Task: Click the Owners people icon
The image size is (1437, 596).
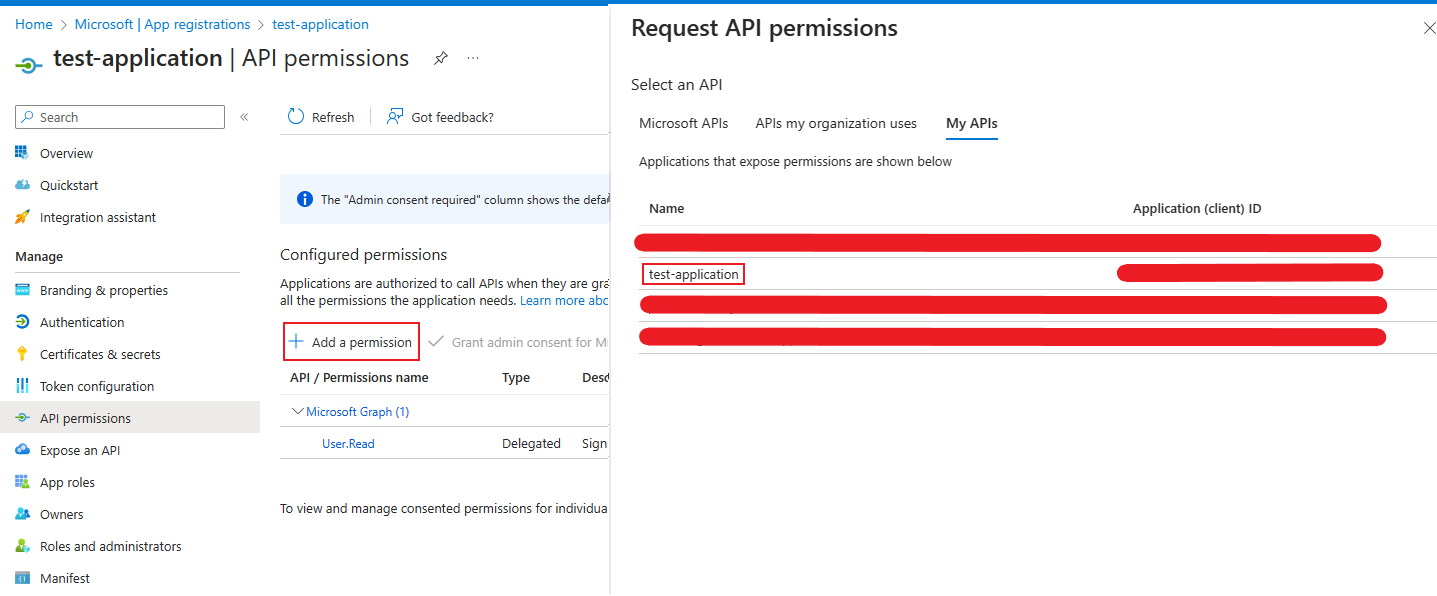Action: [22, 514]
